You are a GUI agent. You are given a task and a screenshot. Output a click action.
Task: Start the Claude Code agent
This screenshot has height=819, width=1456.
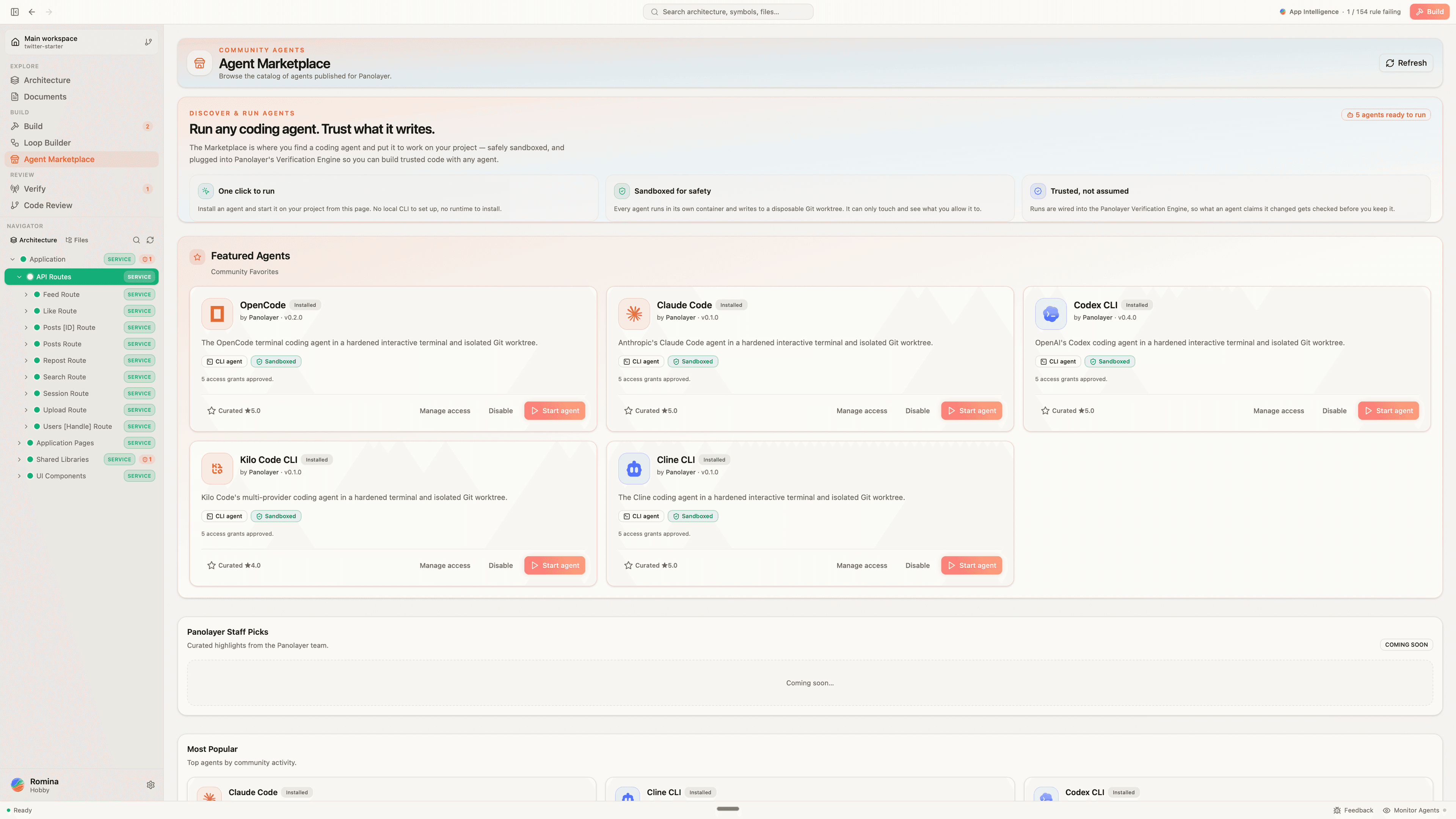(971, 411)
